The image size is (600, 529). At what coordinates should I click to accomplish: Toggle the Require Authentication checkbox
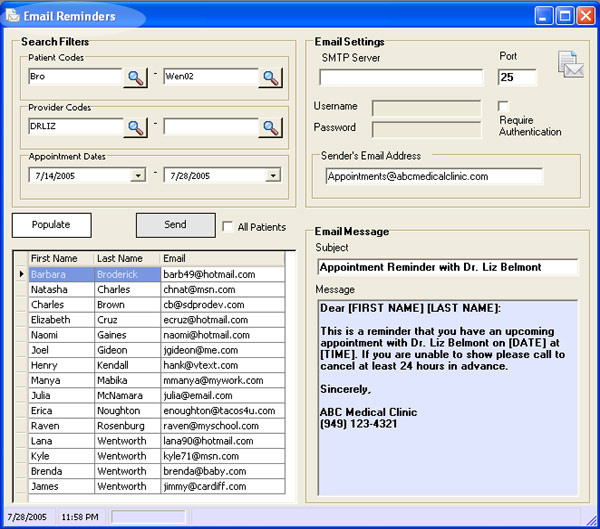click(x=504, y=106)
